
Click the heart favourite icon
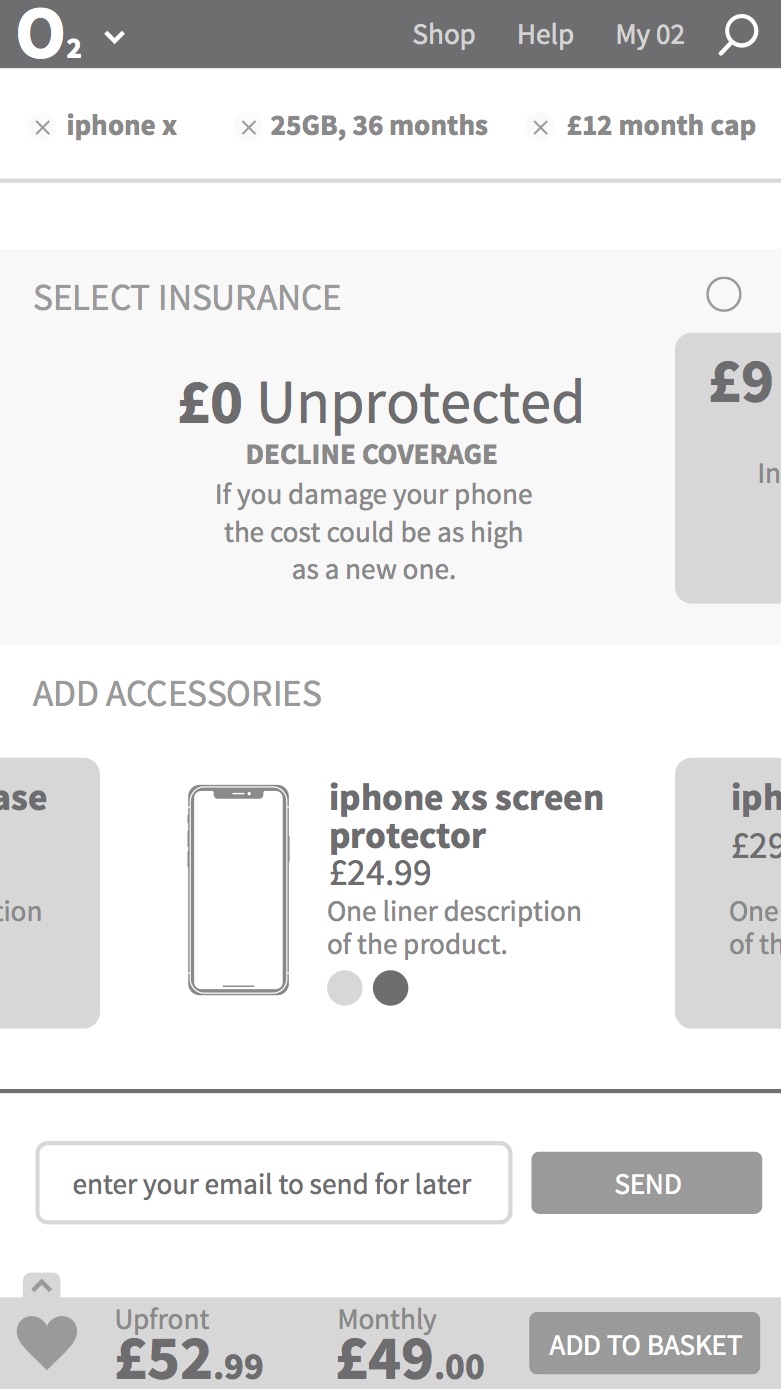point(47,1343)
